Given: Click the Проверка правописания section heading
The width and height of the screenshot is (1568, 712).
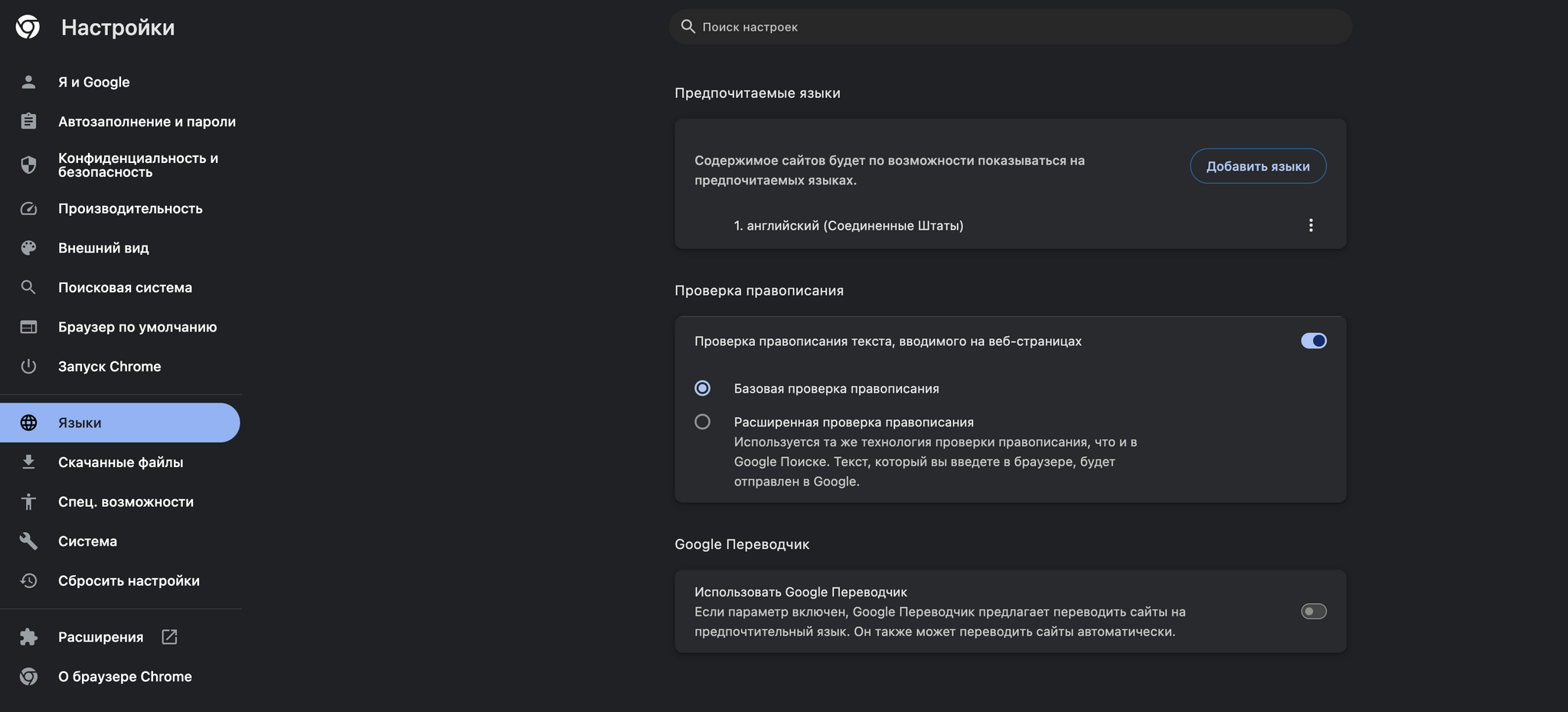Looking at the screenshot, I should 759,290.
